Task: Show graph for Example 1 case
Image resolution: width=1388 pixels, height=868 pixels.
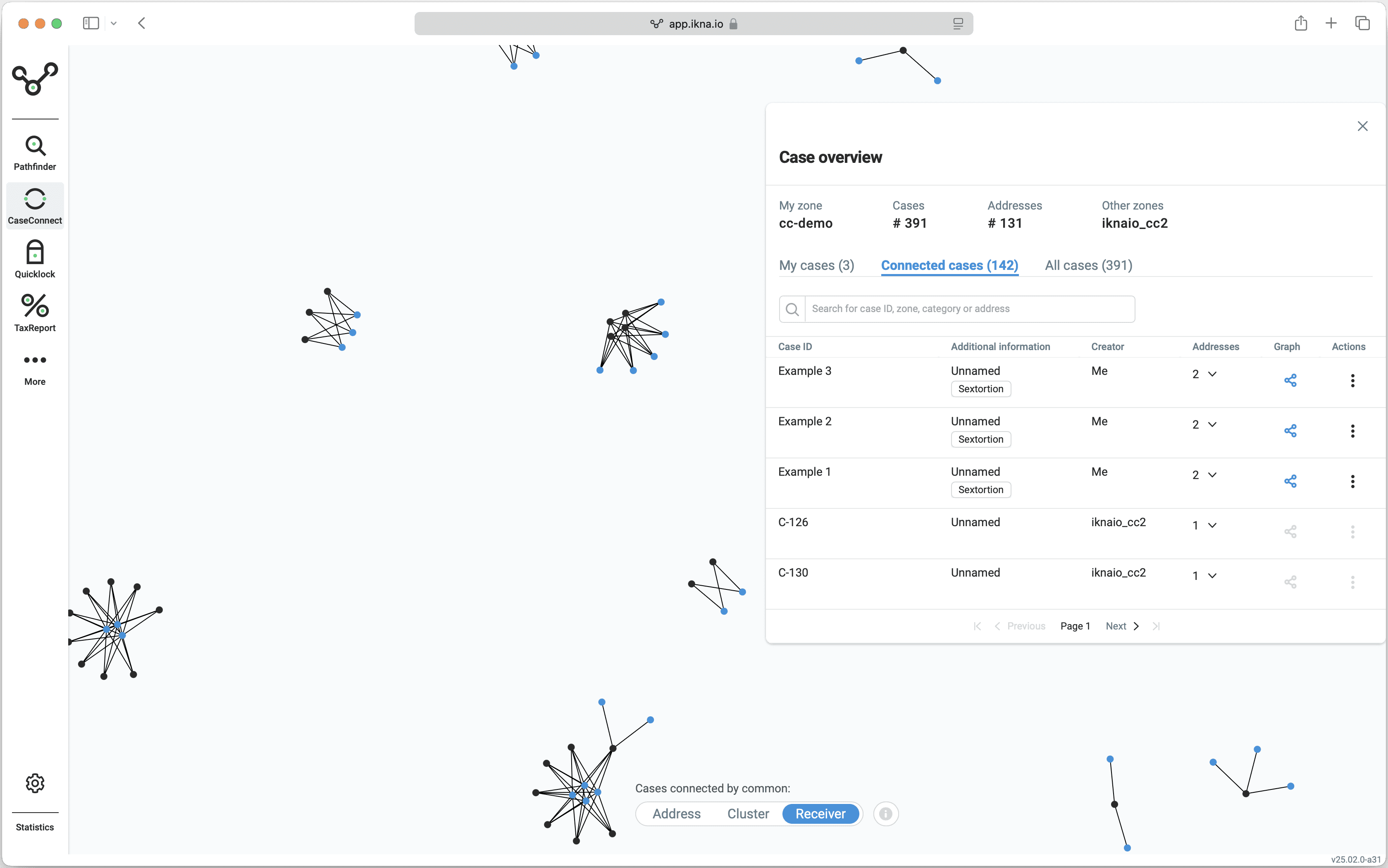Action: point(1290,481)
